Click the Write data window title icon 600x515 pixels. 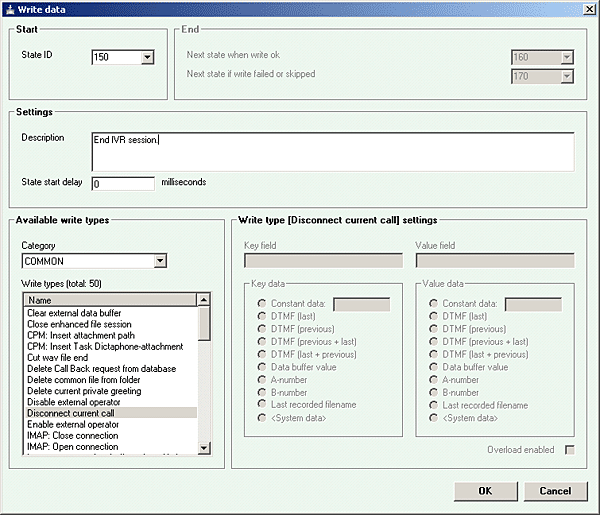tap(9, 9)
